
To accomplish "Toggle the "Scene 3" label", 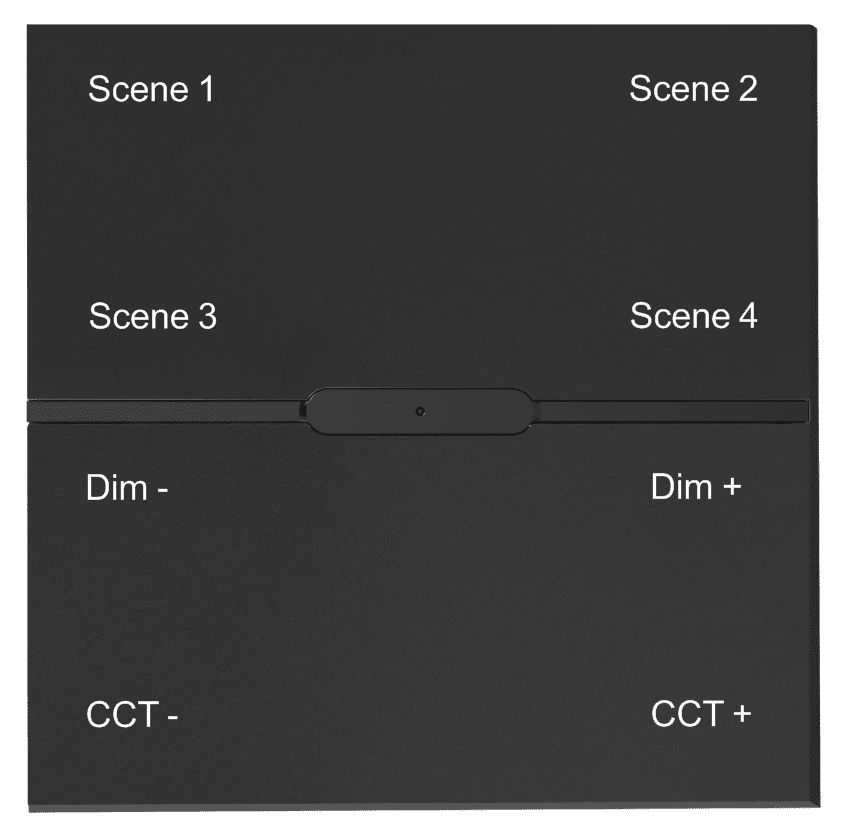I will click(x=152, y=317).
